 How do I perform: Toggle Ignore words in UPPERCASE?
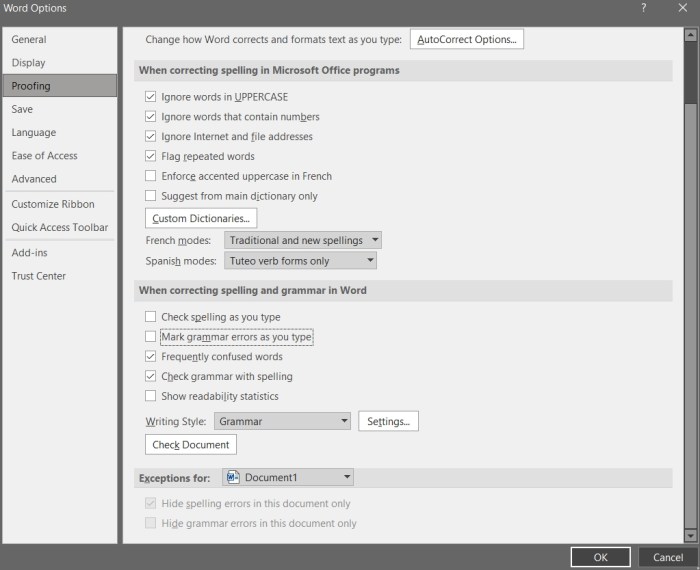point(150,97)
